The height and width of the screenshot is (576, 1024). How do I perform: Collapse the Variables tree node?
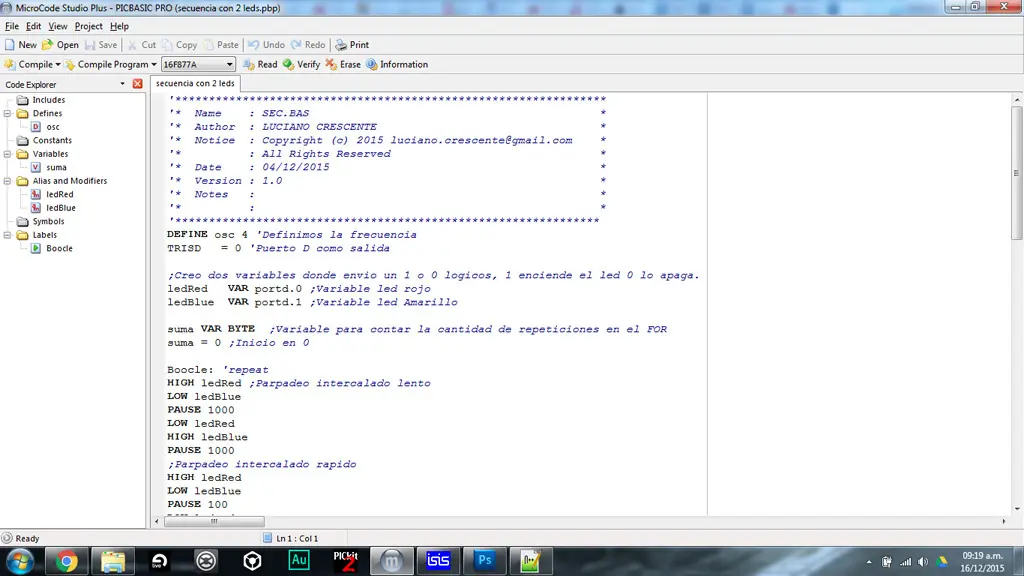click(7, 154)
